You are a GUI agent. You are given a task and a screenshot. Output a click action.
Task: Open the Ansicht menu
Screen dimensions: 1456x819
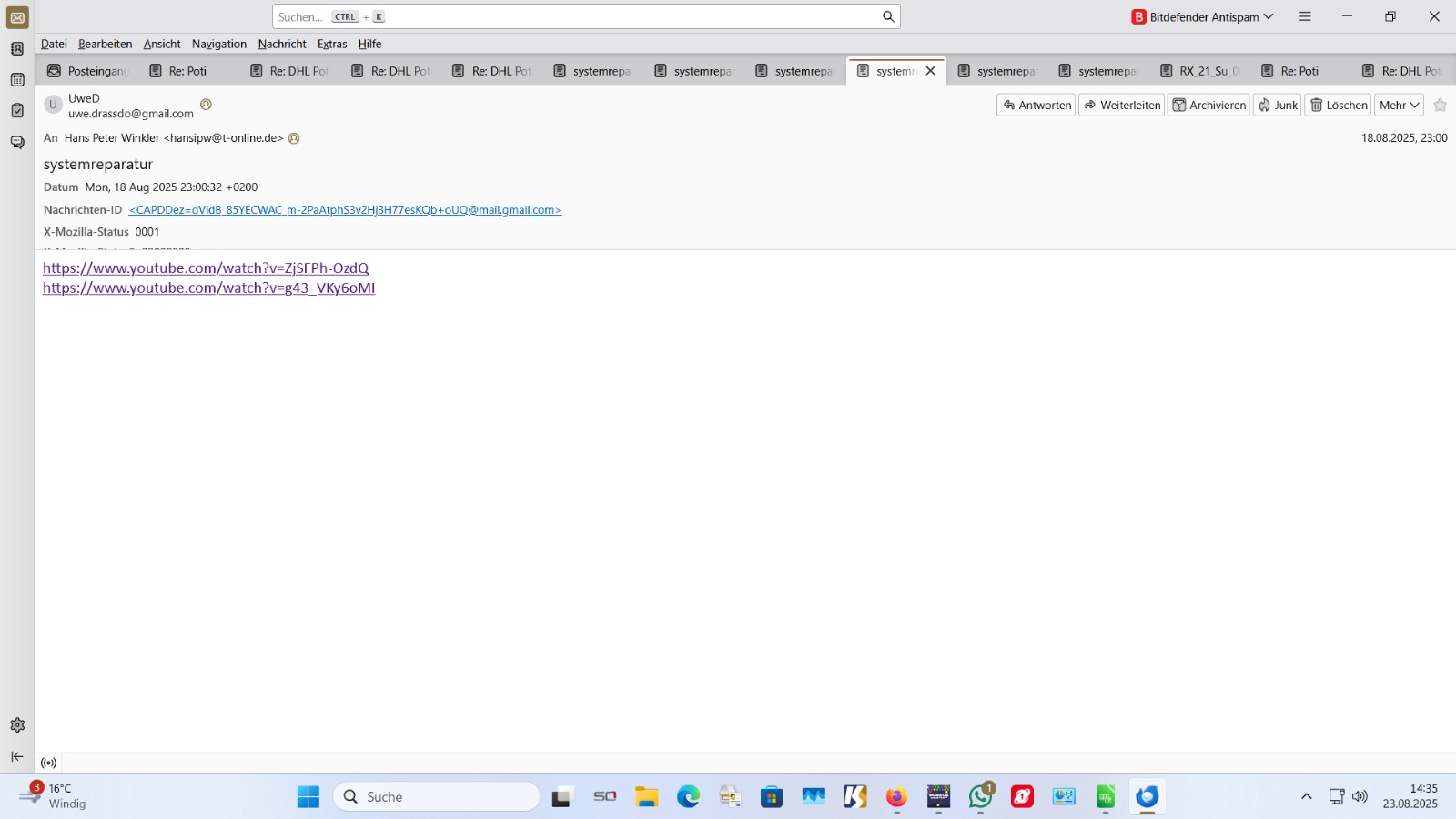coord(162,44)
